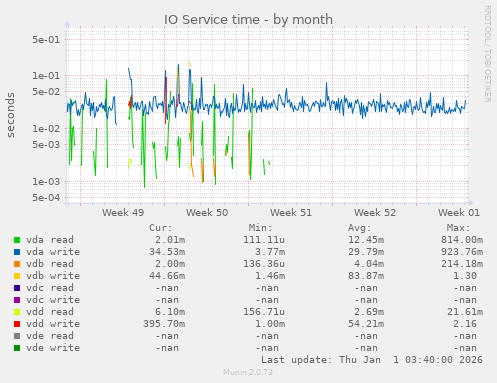Click the vda write blue color swatch
Screen dimensions: 497x383
17,252
